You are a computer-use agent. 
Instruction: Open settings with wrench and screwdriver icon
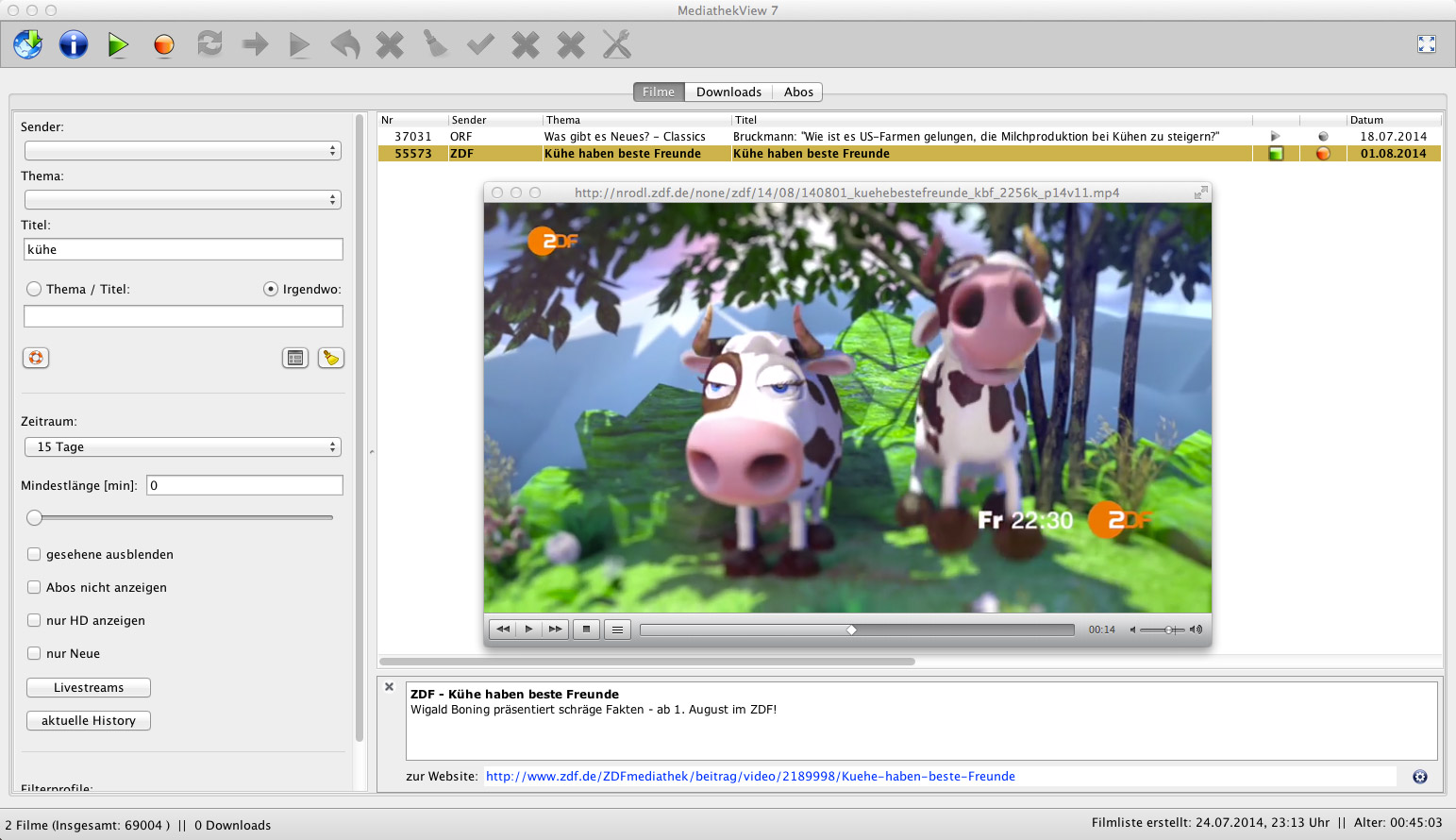tap(616, 44)
